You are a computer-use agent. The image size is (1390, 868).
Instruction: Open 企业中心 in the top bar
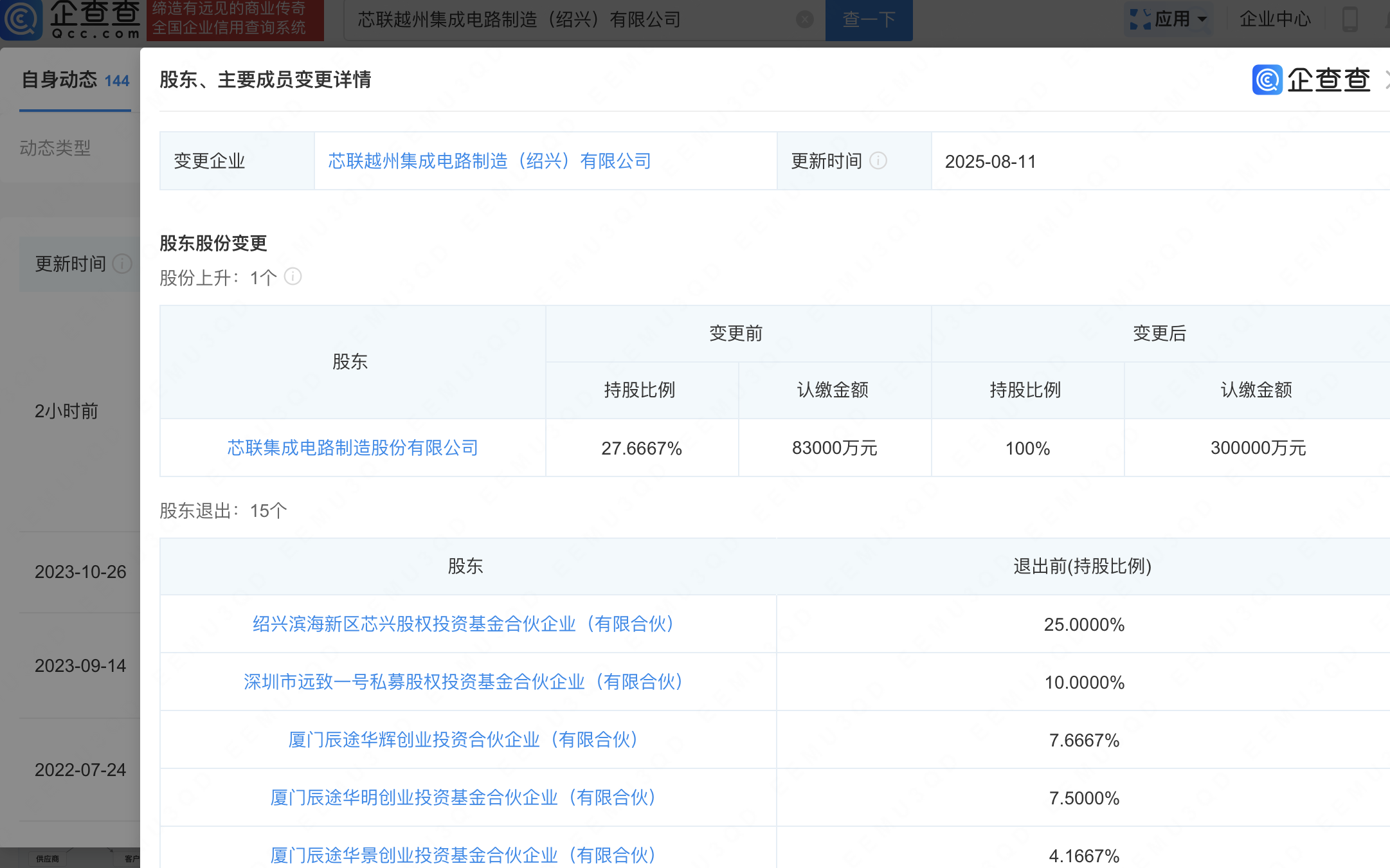pyautogui.click(x=1275, y=19)
